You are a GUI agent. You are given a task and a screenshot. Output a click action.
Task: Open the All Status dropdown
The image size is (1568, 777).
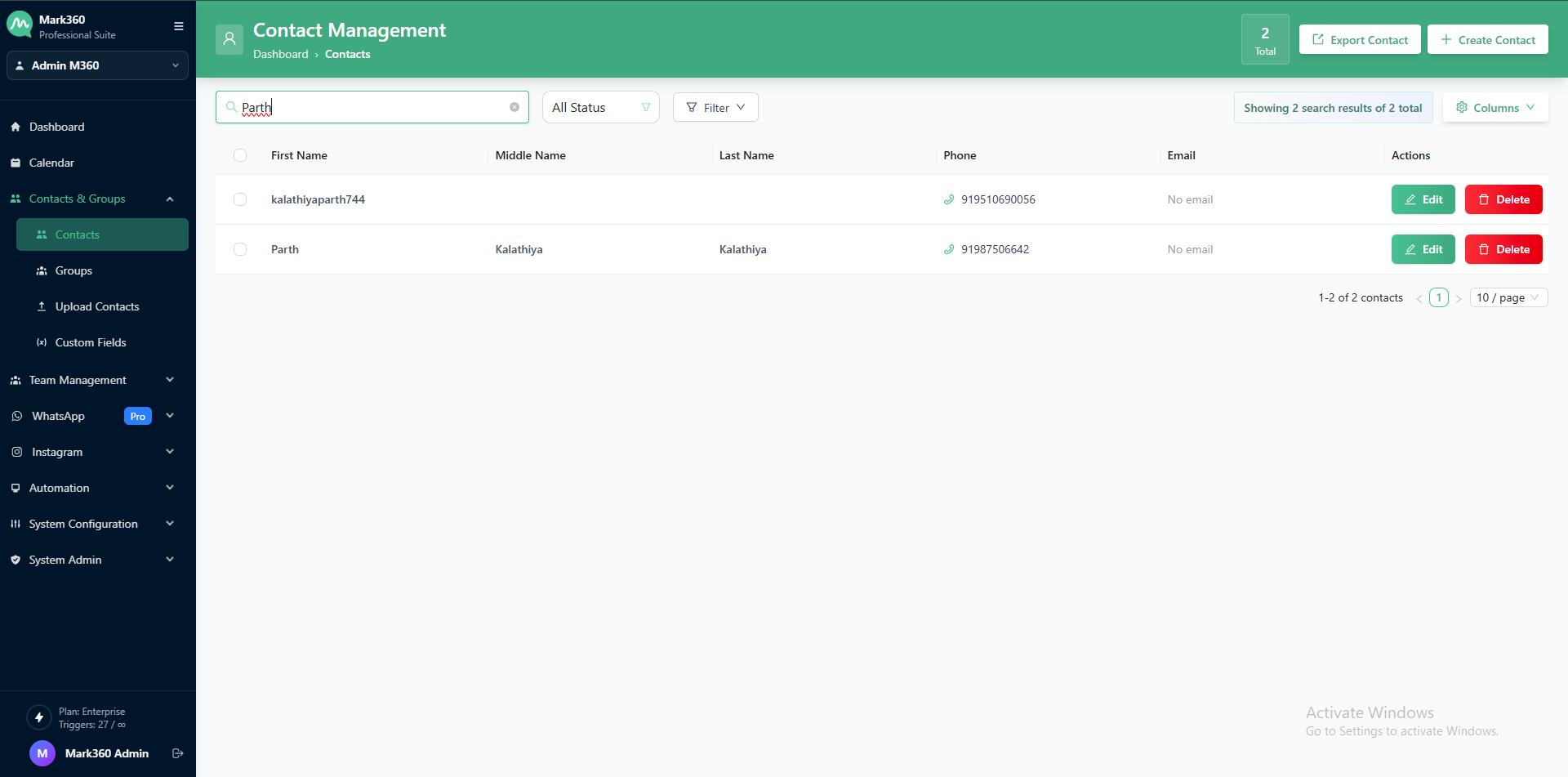click(x=600, y=107)
